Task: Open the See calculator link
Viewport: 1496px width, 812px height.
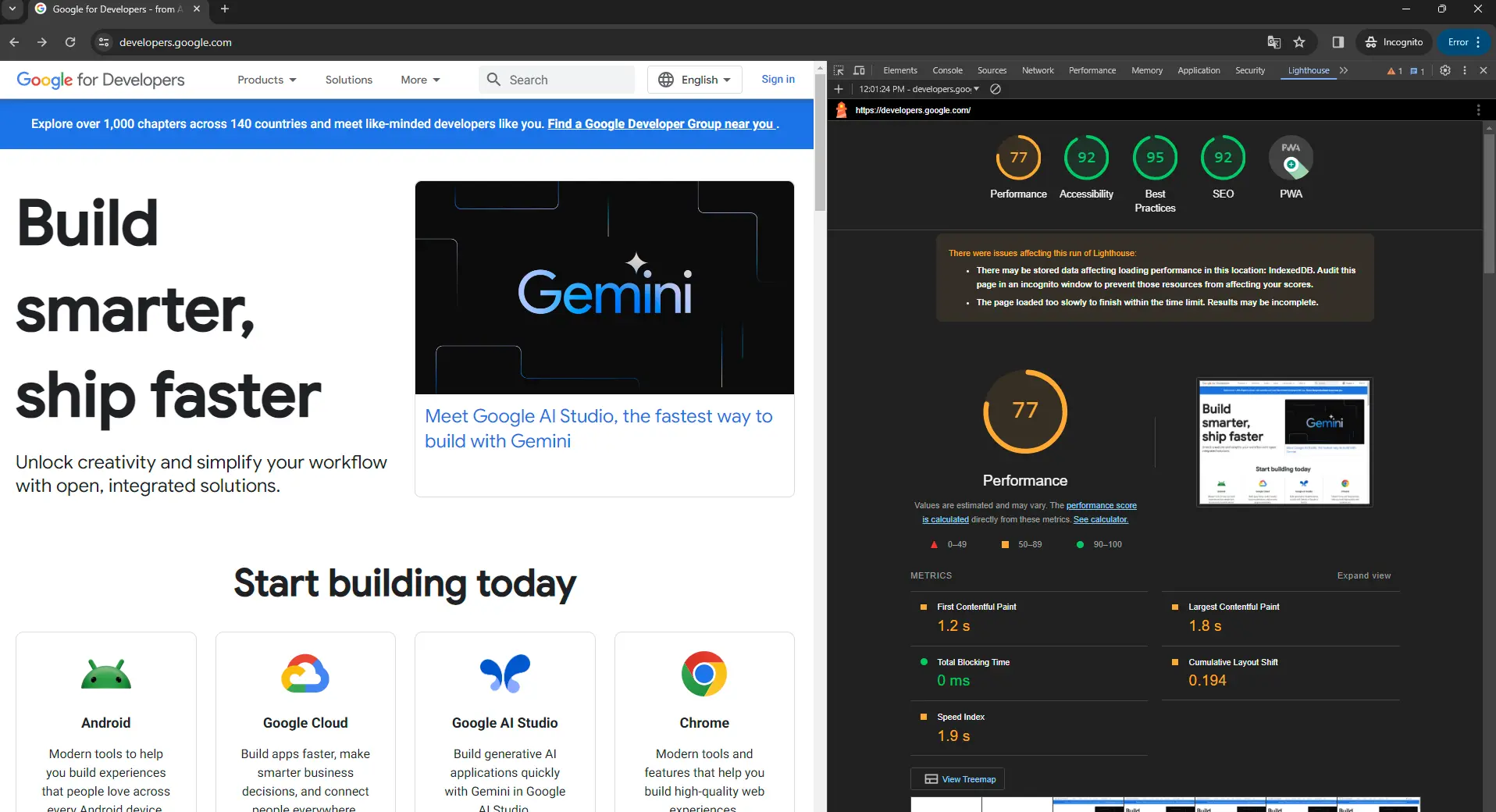Action: point(1100,519)
